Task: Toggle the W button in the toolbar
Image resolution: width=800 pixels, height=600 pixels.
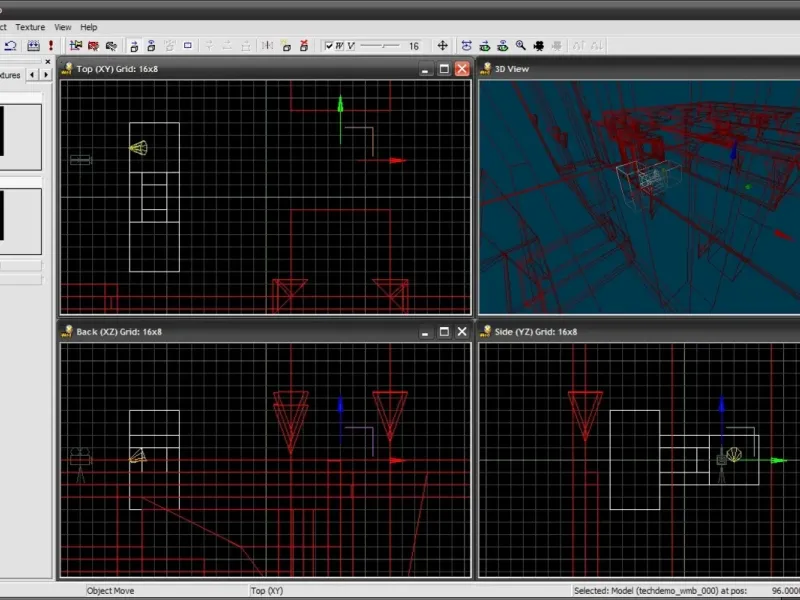Action: (x=340, y=46)
